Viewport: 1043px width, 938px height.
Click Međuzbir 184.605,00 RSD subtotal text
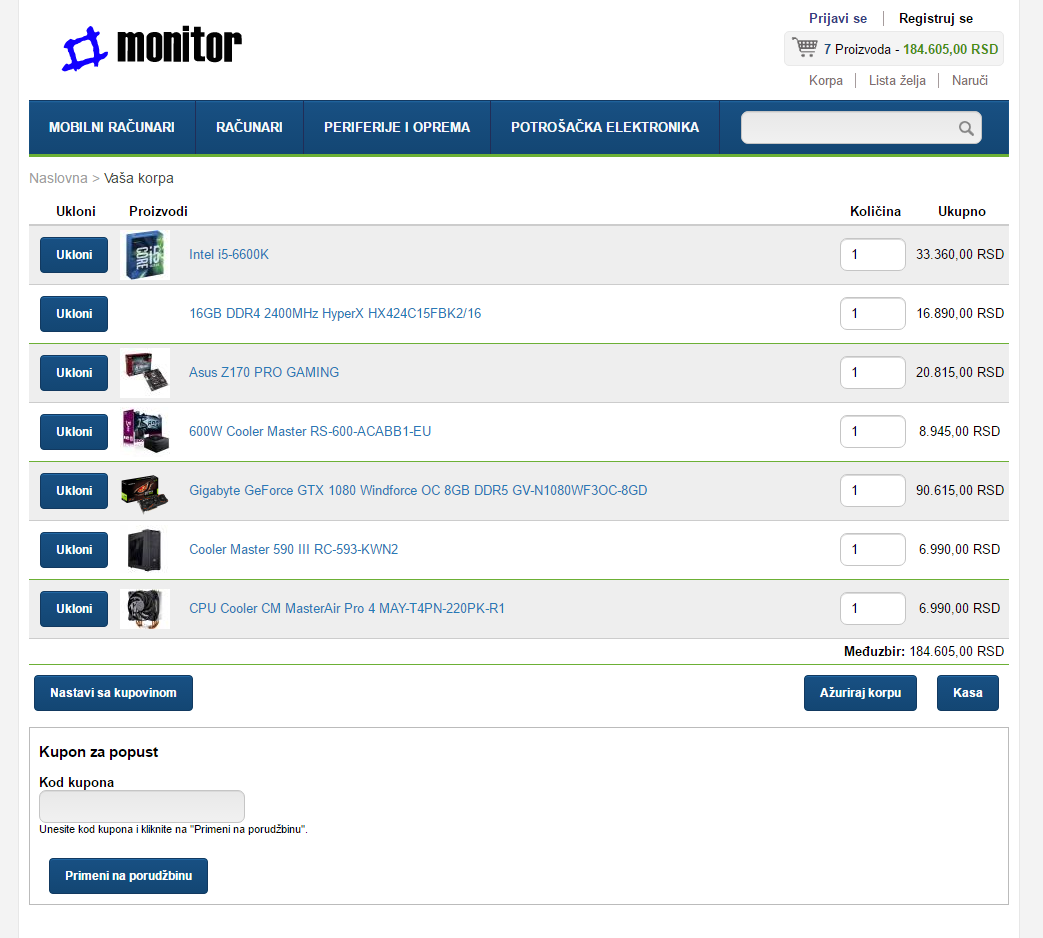tap(924, 651)
